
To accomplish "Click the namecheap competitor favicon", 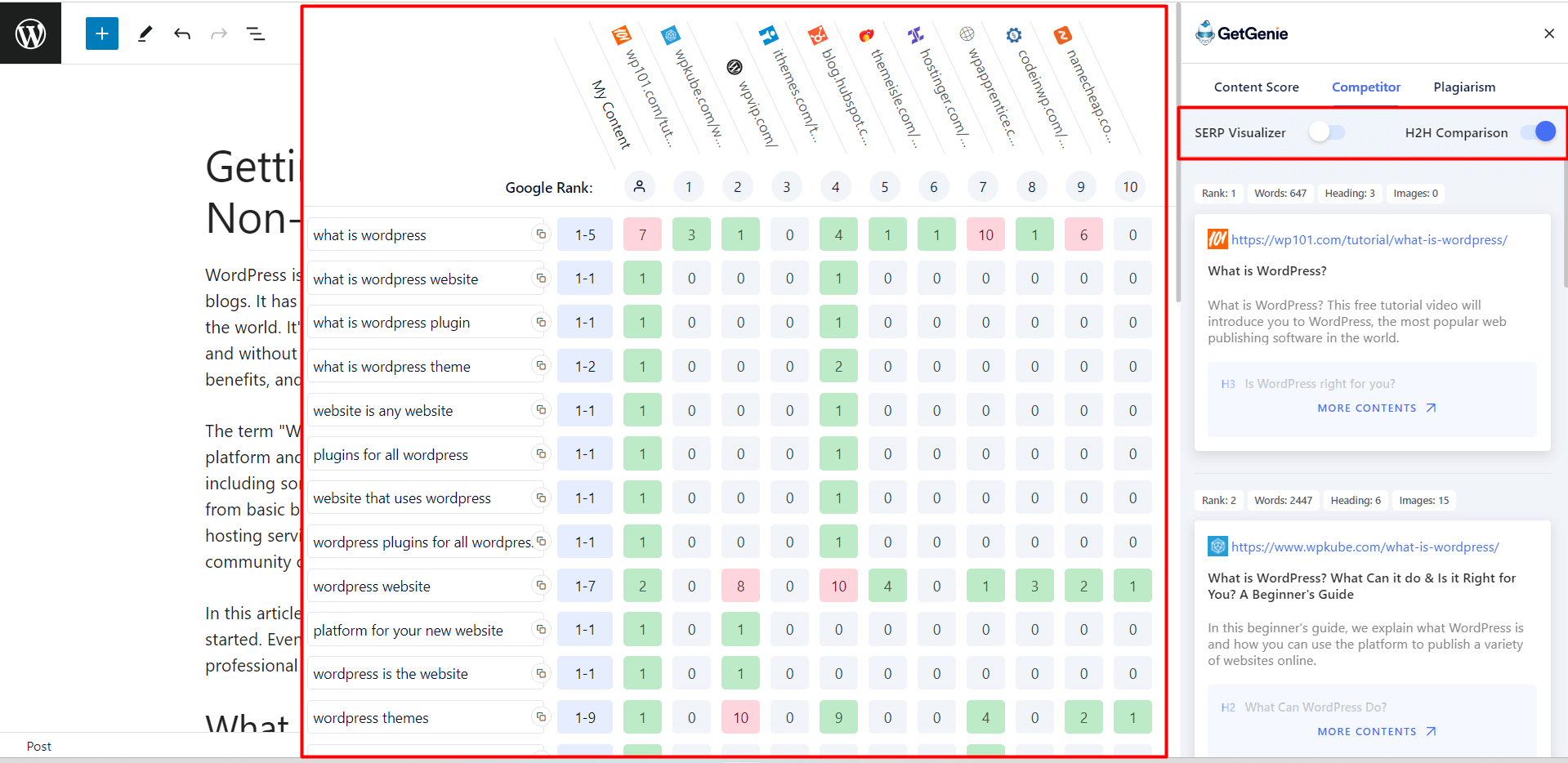I will tap(1063, 35).
